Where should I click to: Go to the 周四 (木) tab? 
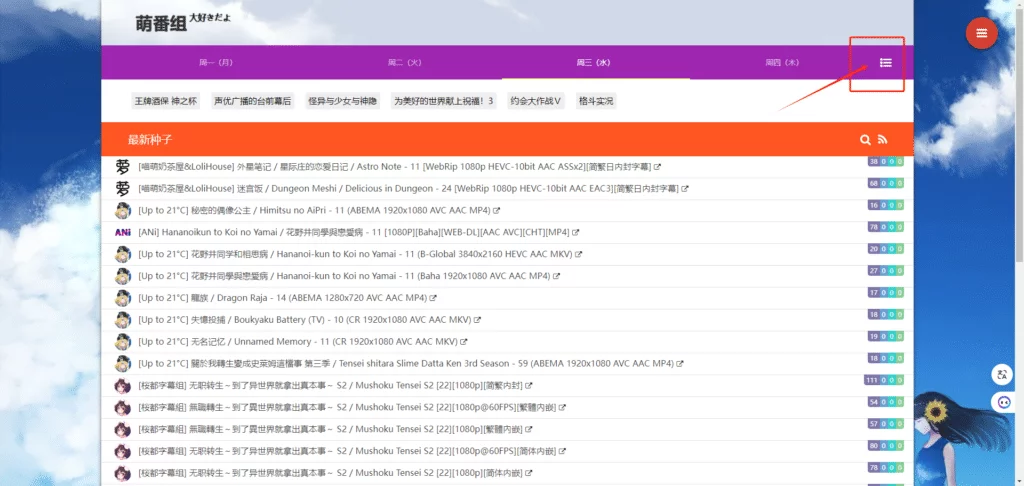click(x=782, y=63)
